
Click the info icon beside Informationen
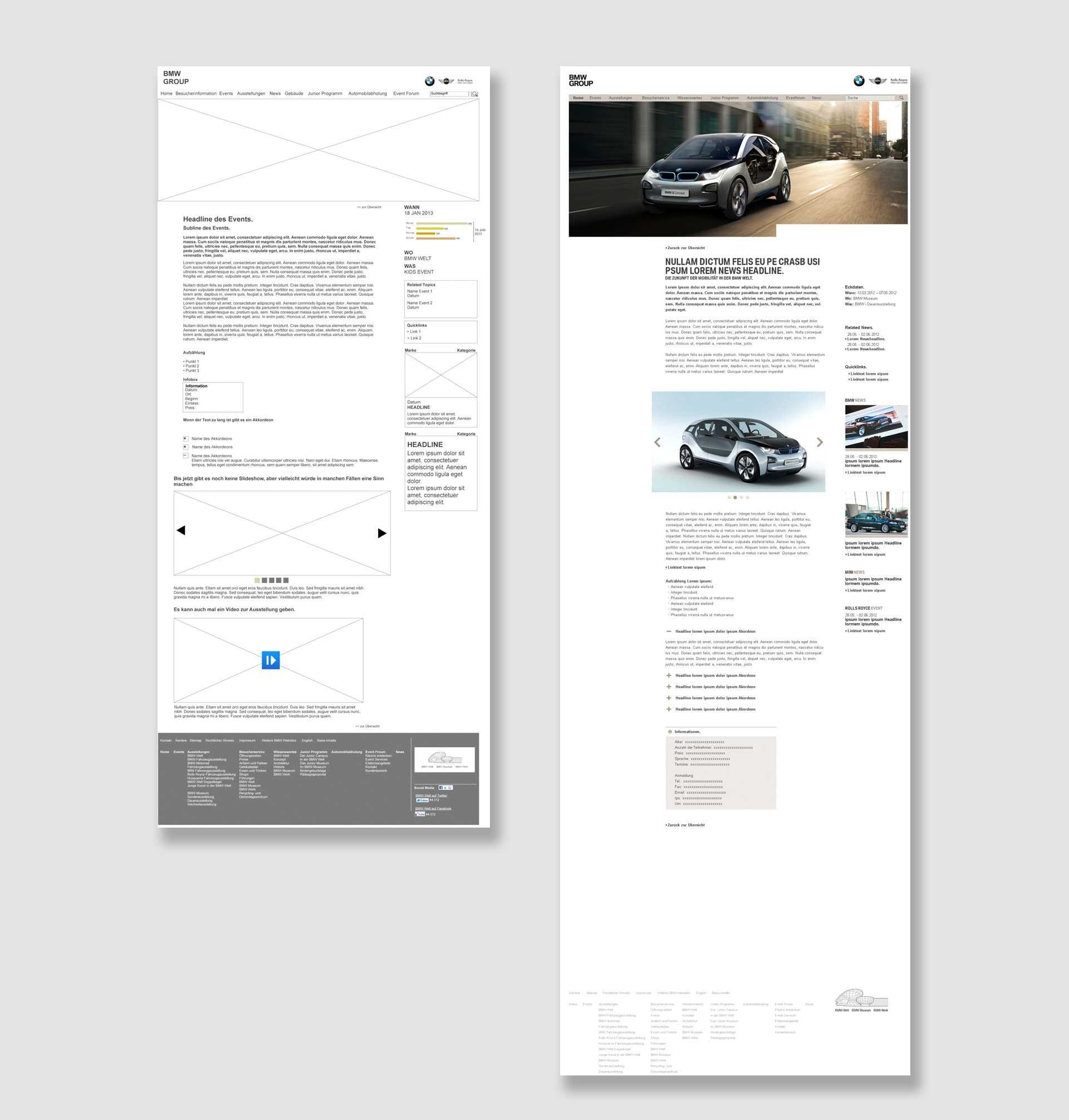click(x=670, y=731)
